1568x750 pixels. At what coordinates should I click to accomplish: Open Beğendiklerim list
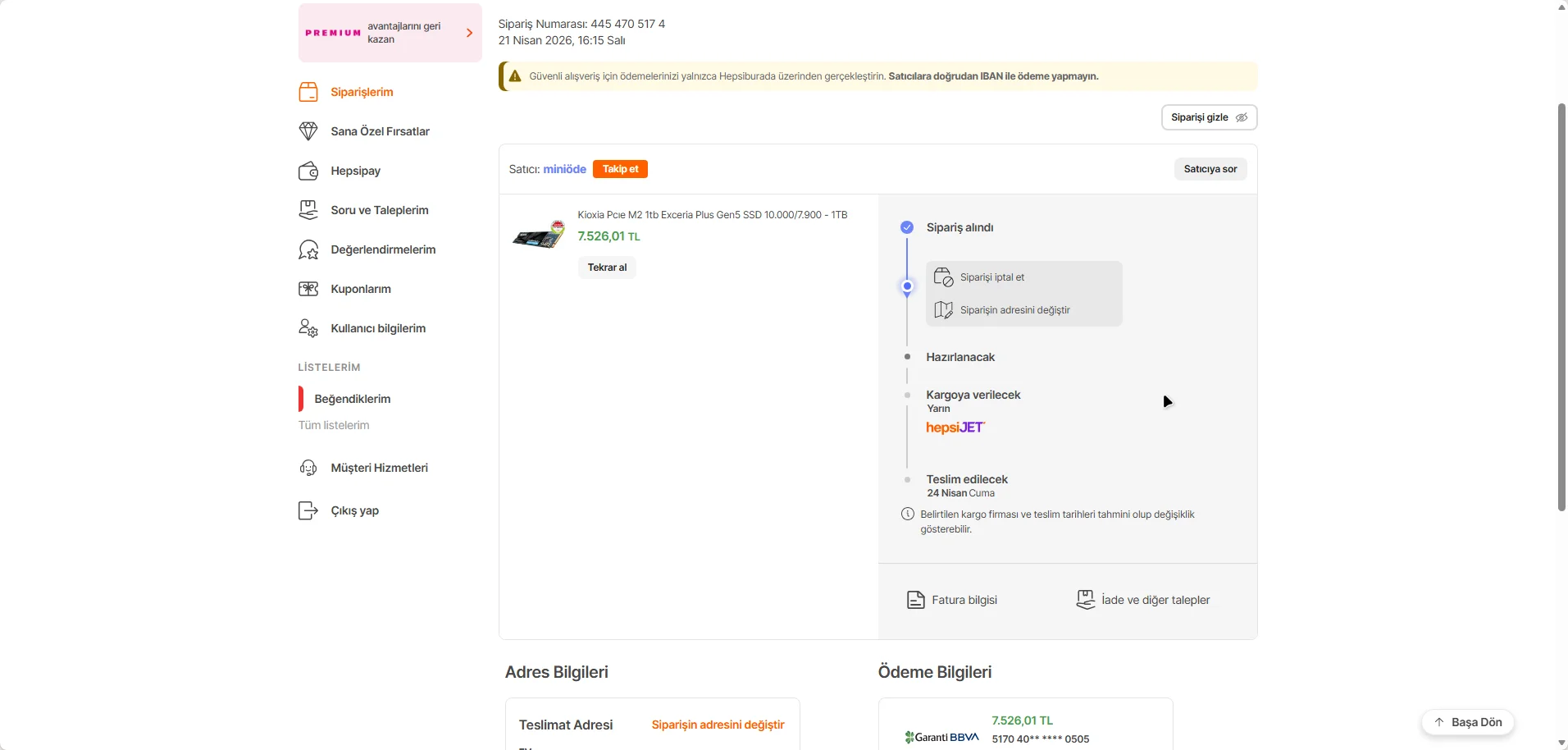pos(353,399)
